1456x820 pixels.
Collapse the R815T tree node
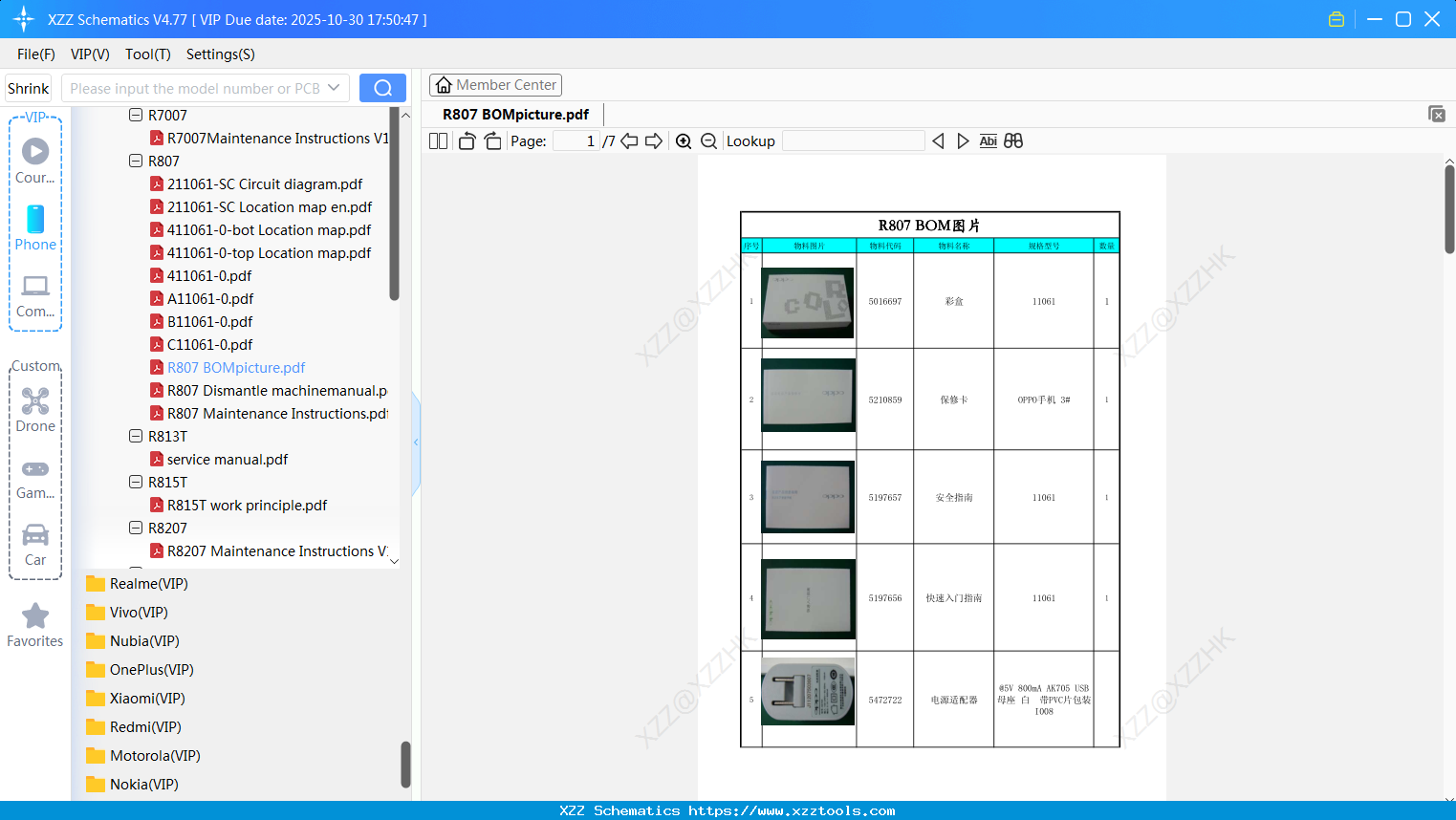pyautogui.click(x=136, y=482)
